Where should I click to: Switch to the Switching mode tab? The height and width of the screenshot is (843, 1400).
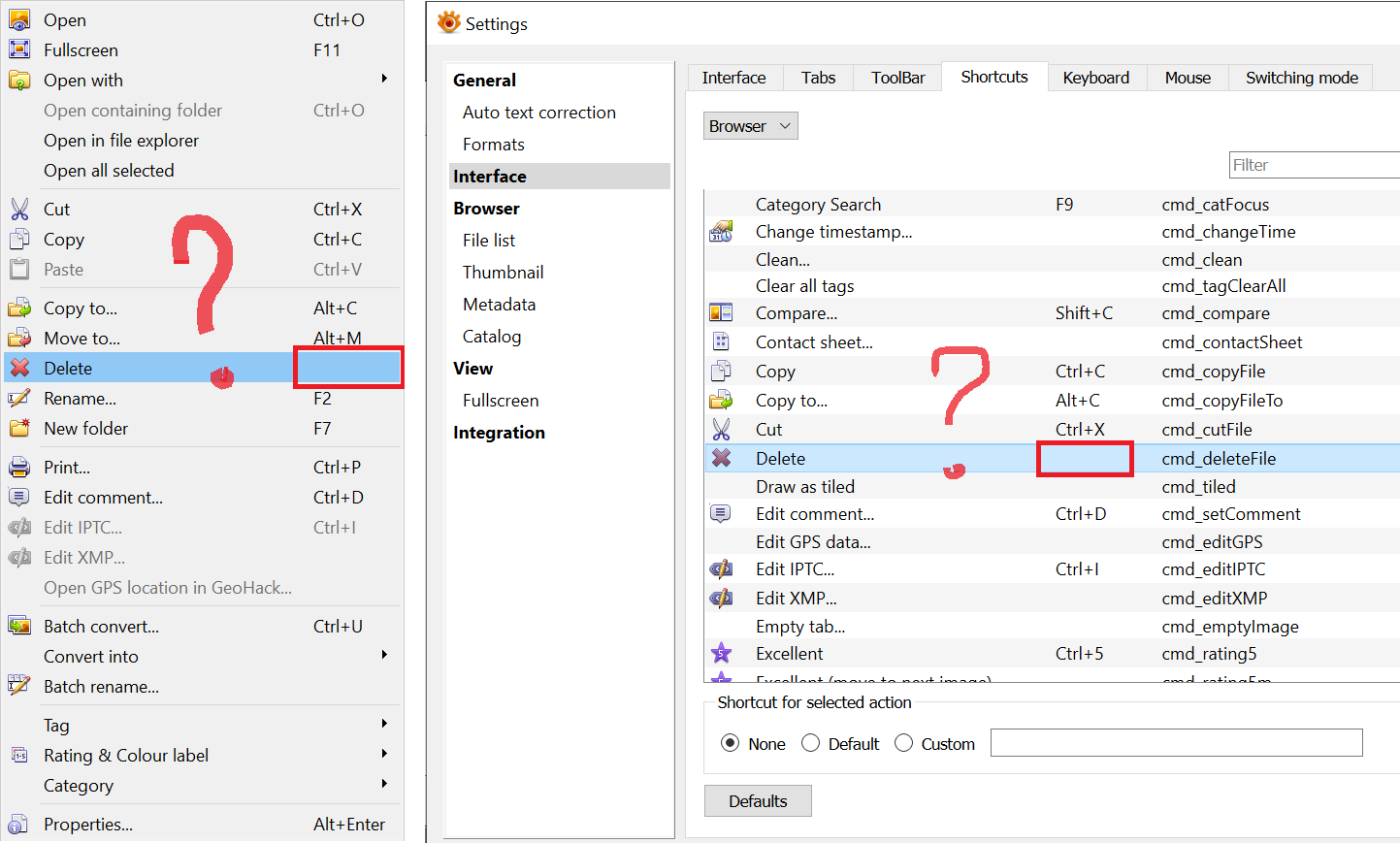coord(1301,78)
